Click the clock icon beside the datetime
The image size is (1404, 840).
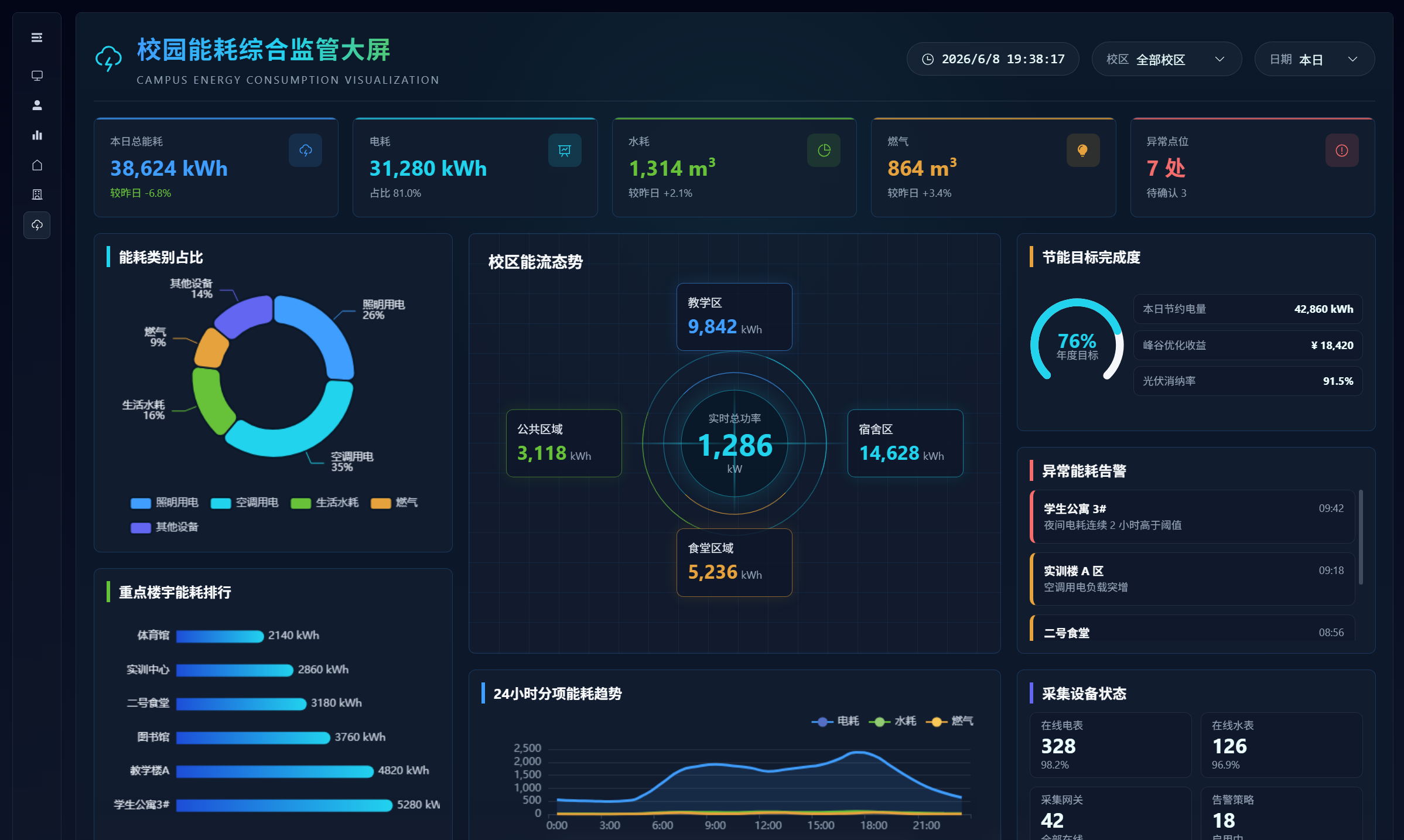(x=928, y=59)
